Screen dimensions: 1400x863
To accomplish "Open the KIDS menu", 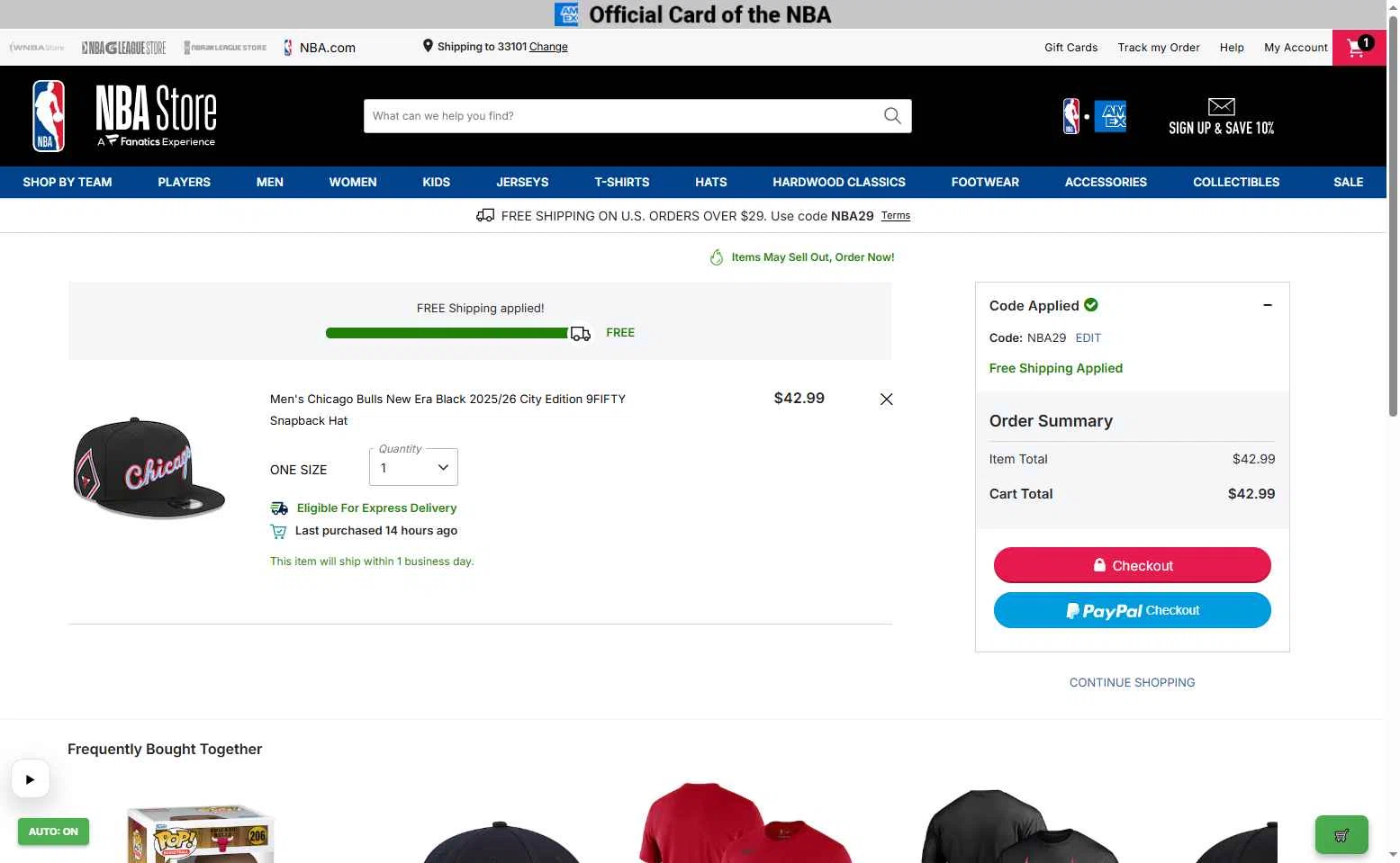I will click(x=437, y=182).
